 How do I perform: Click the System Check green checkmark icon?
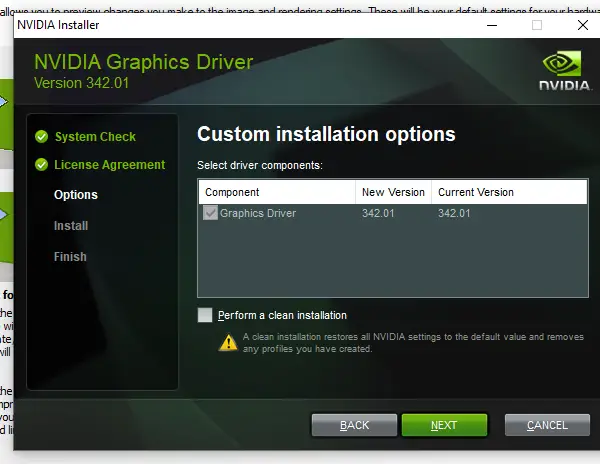(41, 137)
